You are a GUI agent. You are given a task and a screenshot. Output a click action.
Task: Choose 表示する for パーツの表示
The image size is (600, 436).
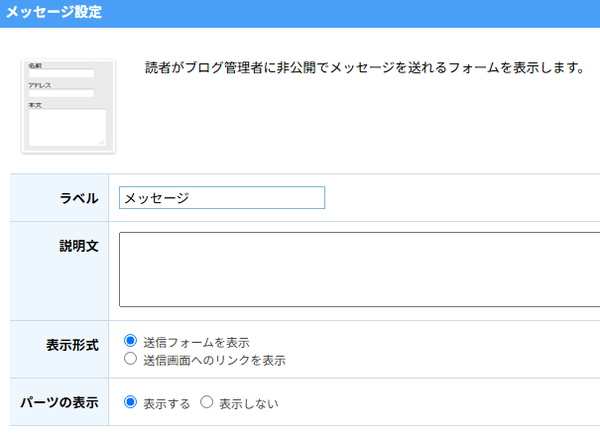(130, 402)
